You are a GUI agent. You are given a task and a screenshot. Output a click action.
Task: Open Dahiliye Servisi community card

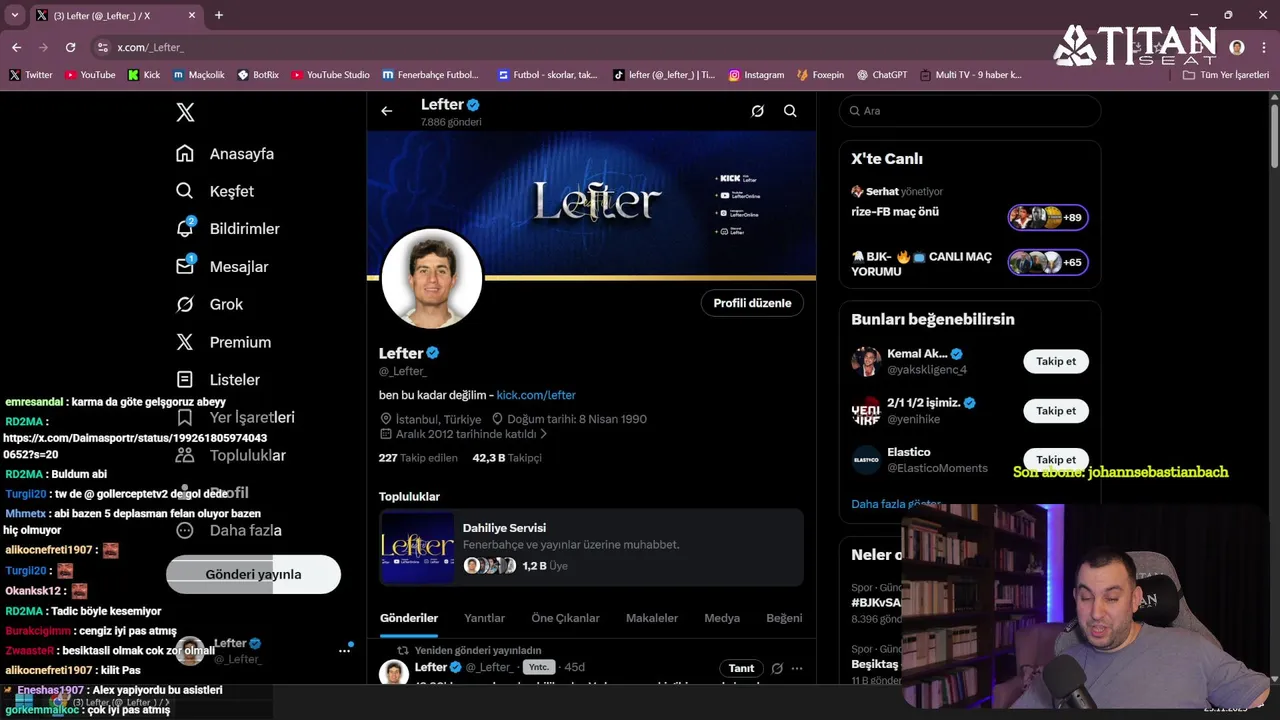pyautogui.click(x=591, y=547)
